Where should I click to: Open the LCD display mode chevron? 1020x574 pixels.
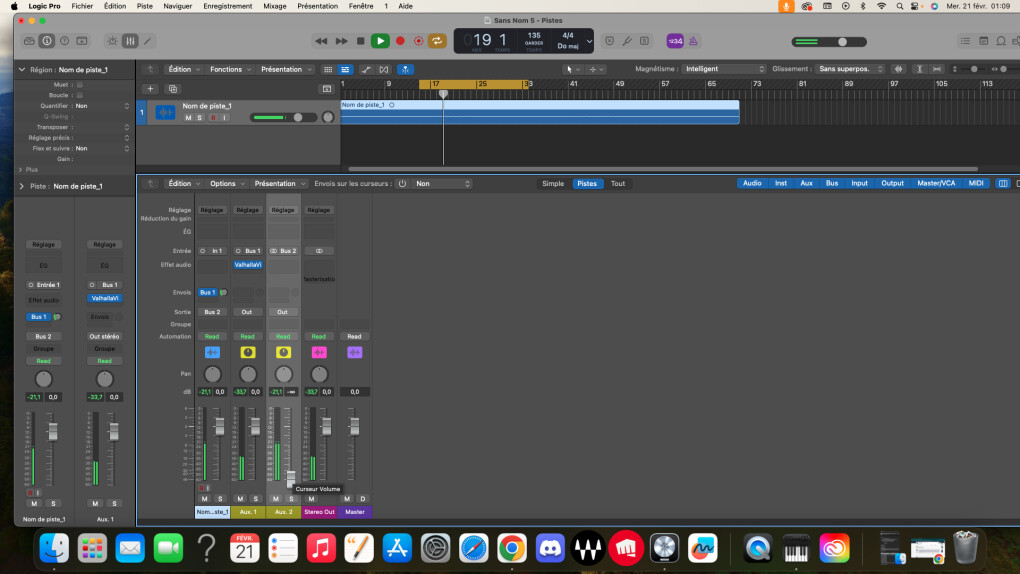coord(589,41)
